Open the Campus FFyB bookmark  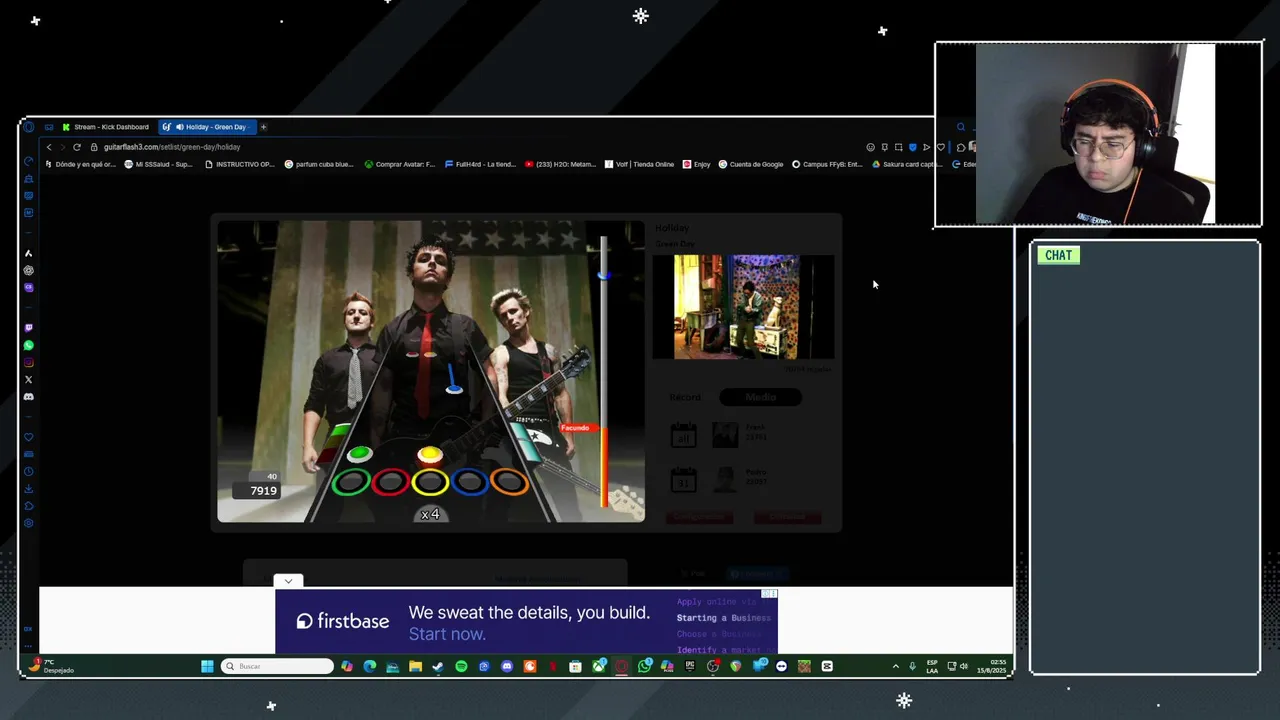827,164
